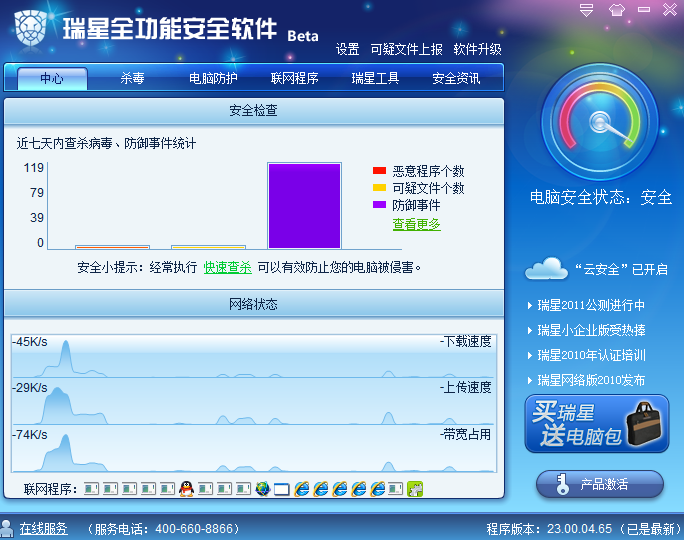
Task: Click the 电脑安全状态：安全 status text
Action: (601, 197)
